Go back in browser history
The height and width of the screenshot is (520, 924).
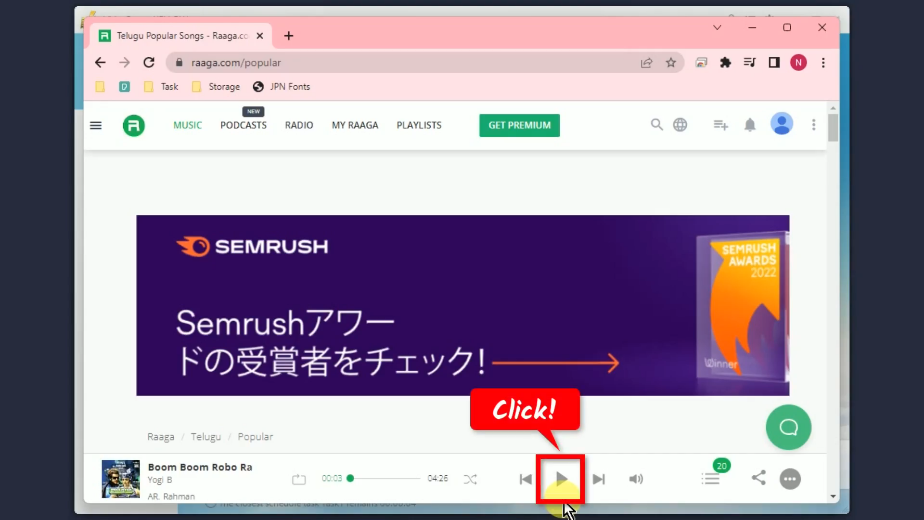100,62
